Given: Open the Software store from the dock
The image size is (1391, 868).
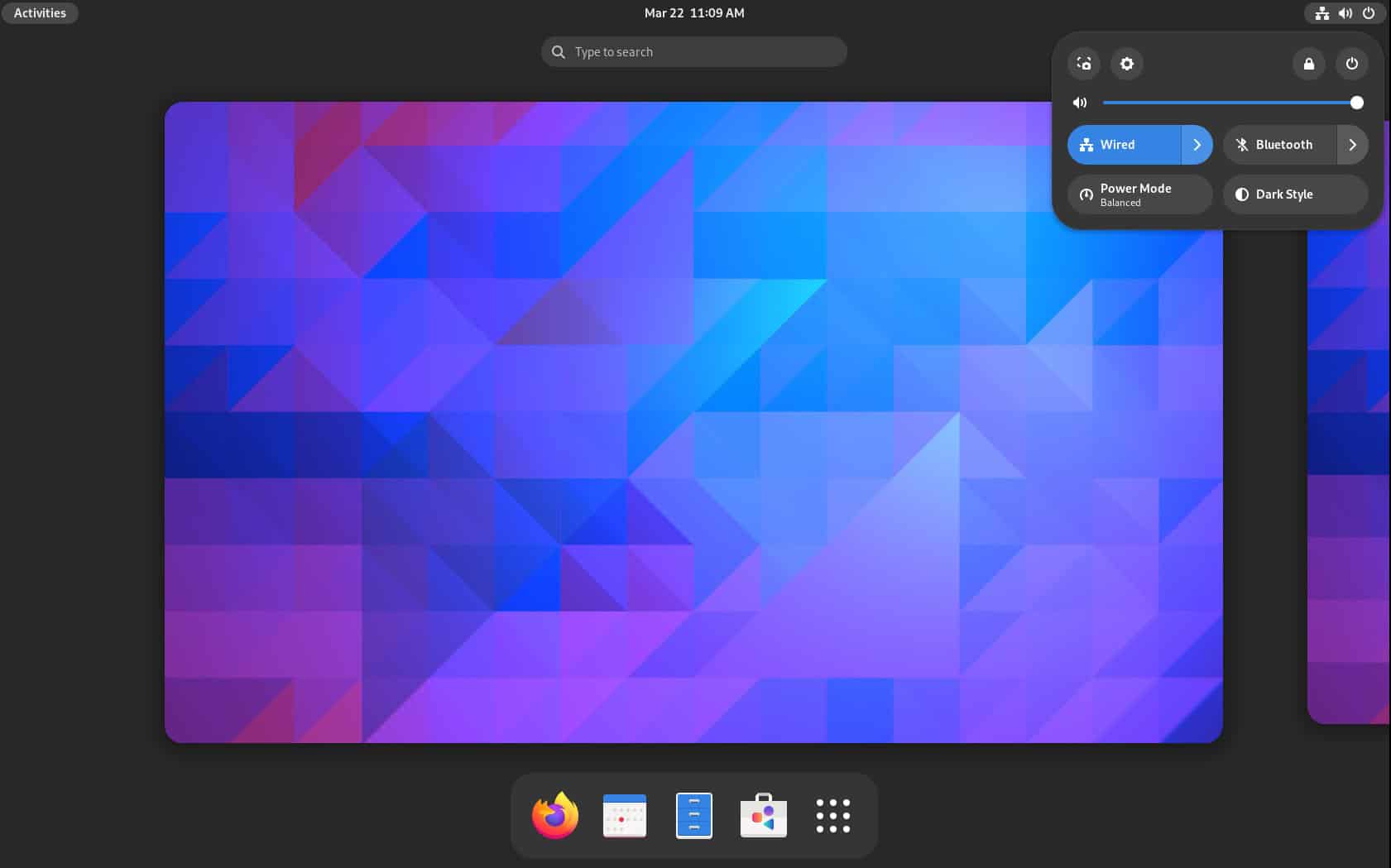Looking at the screenshot, I should click(x=762, y=814).
